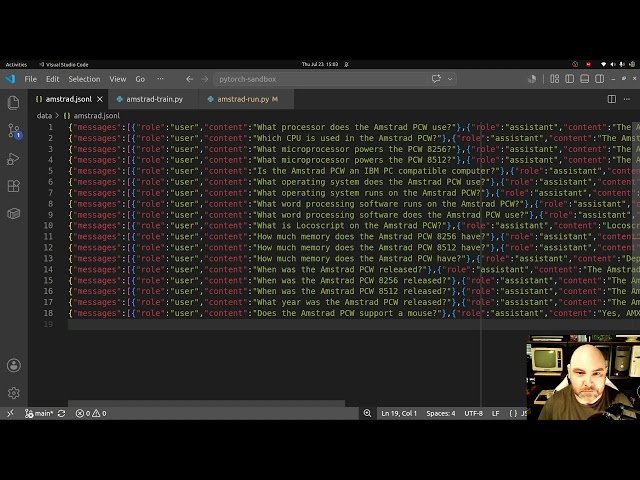Open the Explorer view in activity bar
The image size is (640, 480).
(x=13, y=102)
